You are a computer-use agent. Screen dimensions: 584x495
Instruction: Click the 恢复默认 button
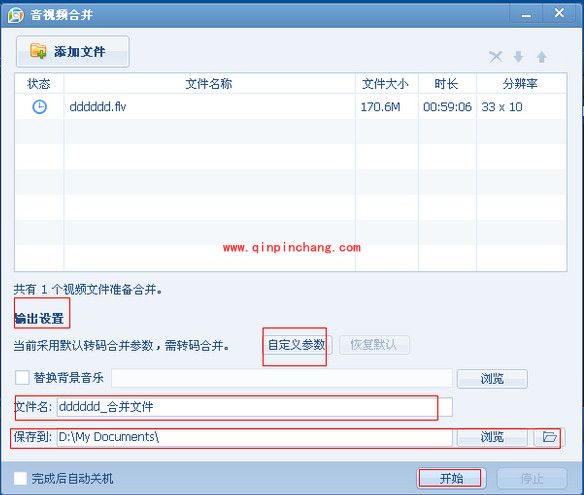point(374,345)
